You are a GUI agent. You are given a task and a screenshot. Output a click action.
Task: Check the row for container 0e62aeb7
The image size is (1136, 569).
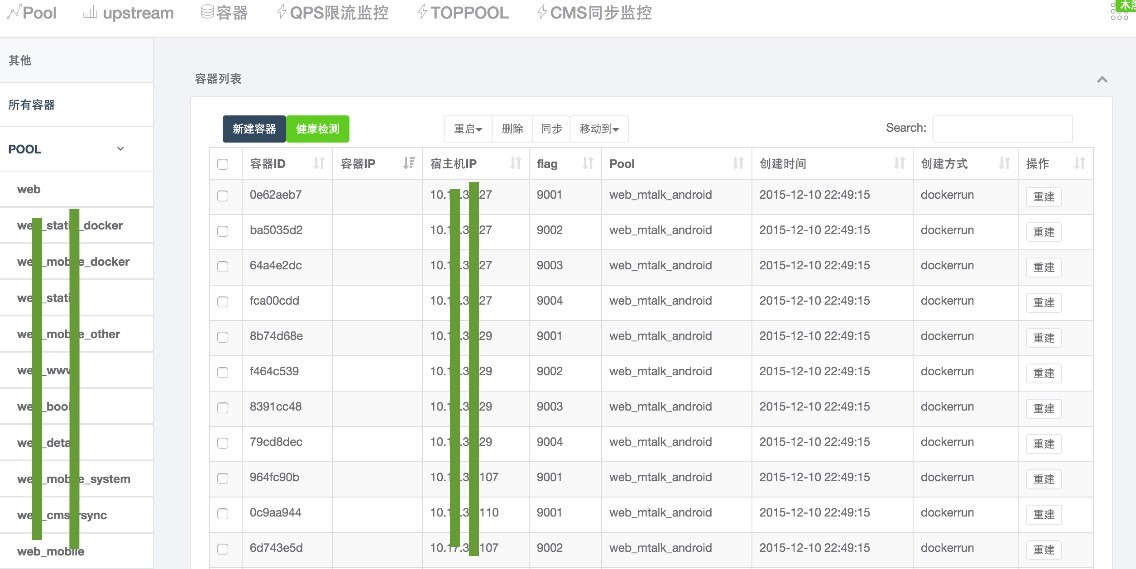coord(222,196)
